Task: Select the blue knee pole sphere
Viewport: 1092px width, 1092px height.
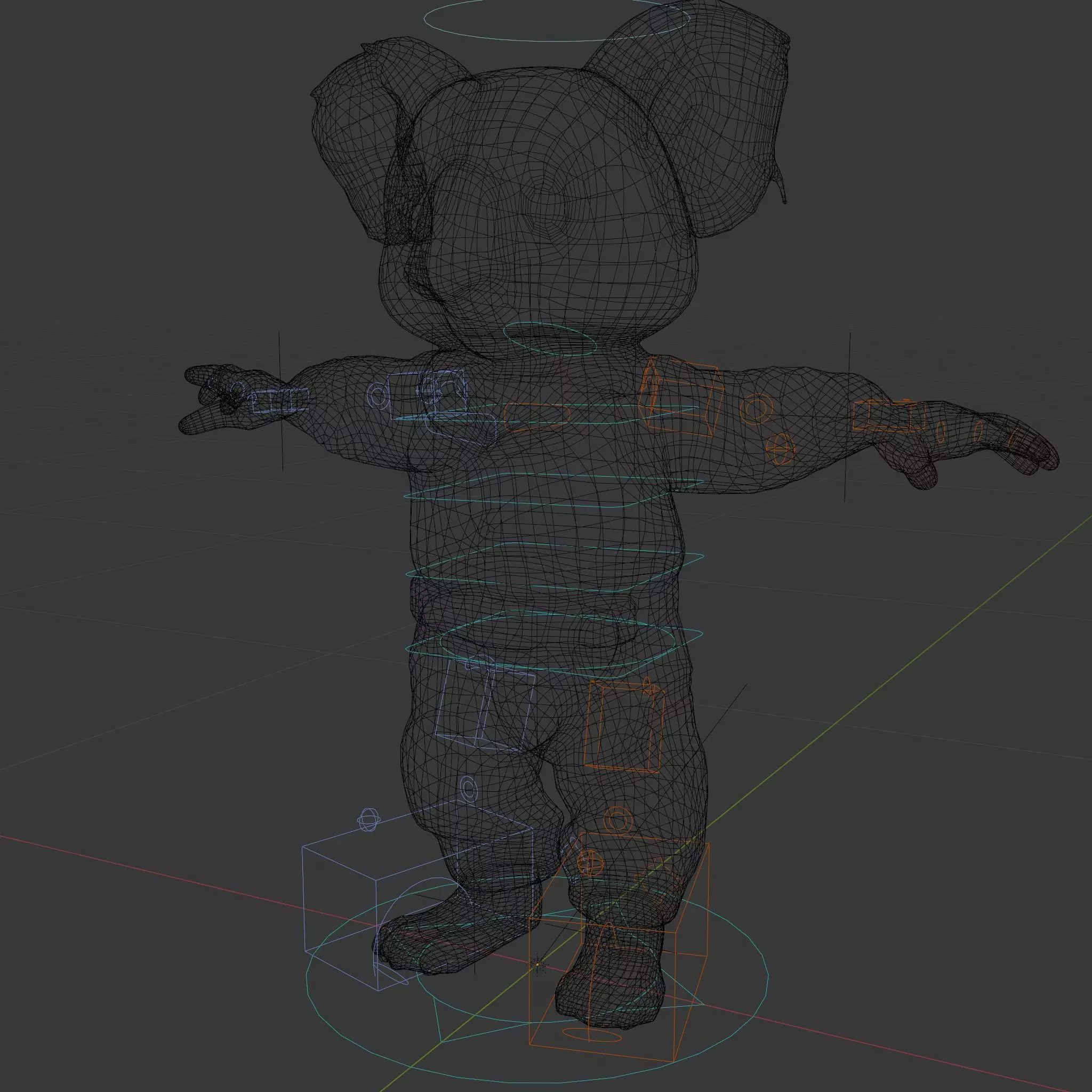Action: pyautogui.click(x=368, y=820)
